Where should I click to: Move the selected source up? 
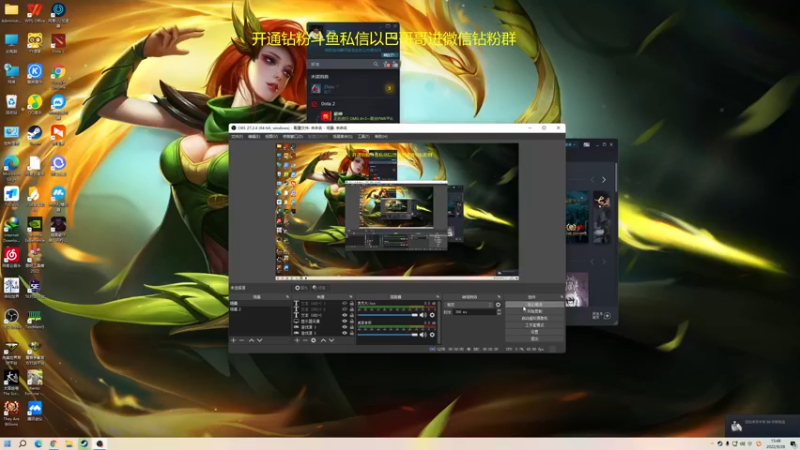pyautogui.click(x=323, y=340)
